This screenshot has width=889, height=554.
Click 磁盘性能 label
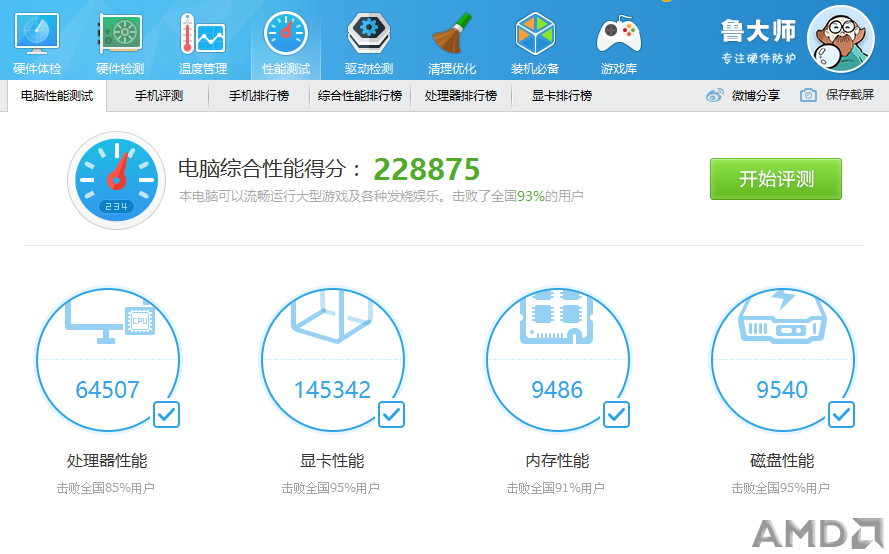coord(782,461)
